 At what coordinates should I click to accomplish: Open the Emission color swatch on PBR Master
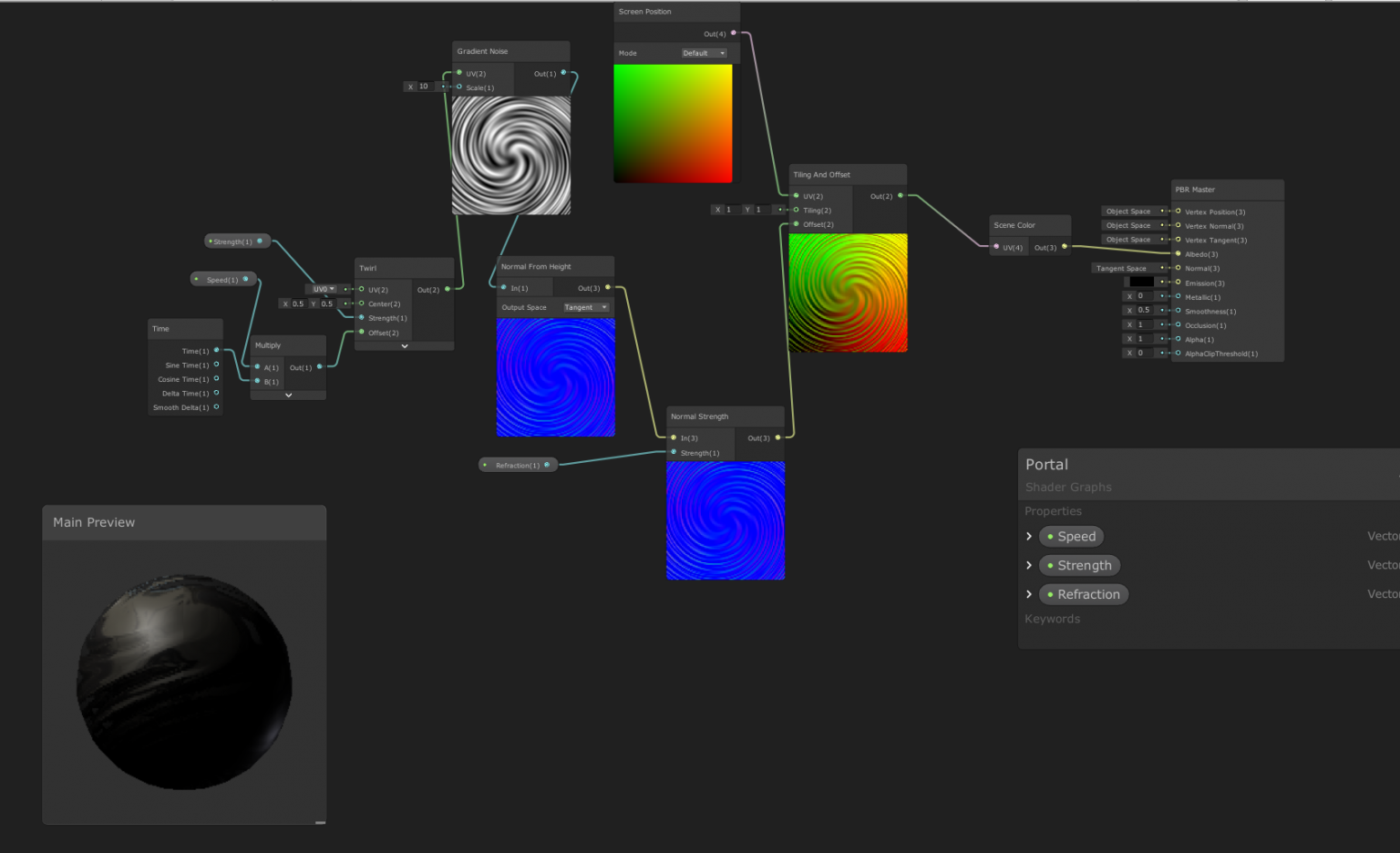point(1141,282)
